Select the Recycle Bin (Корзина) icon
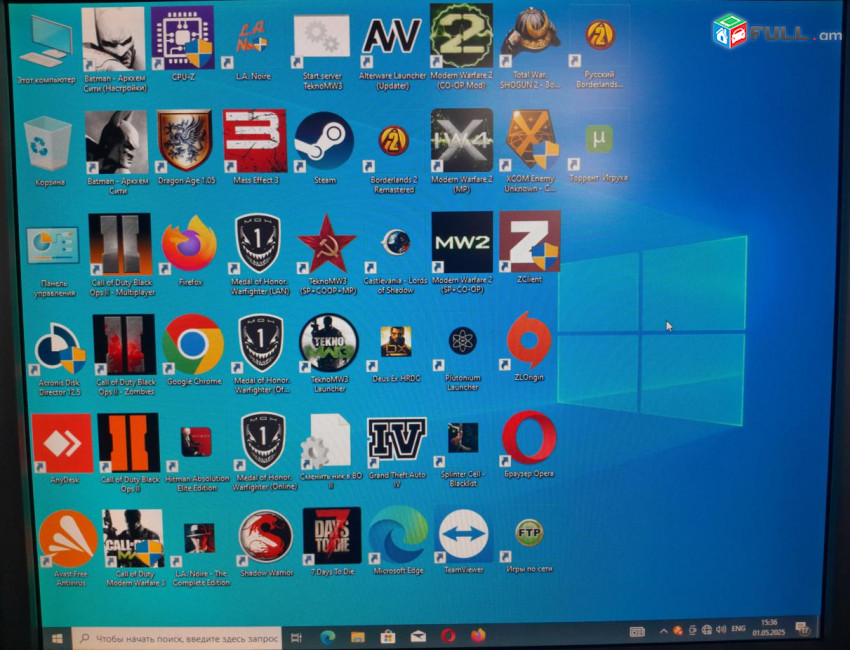Screen dimensions: 850x650 (x=48, y=143)
